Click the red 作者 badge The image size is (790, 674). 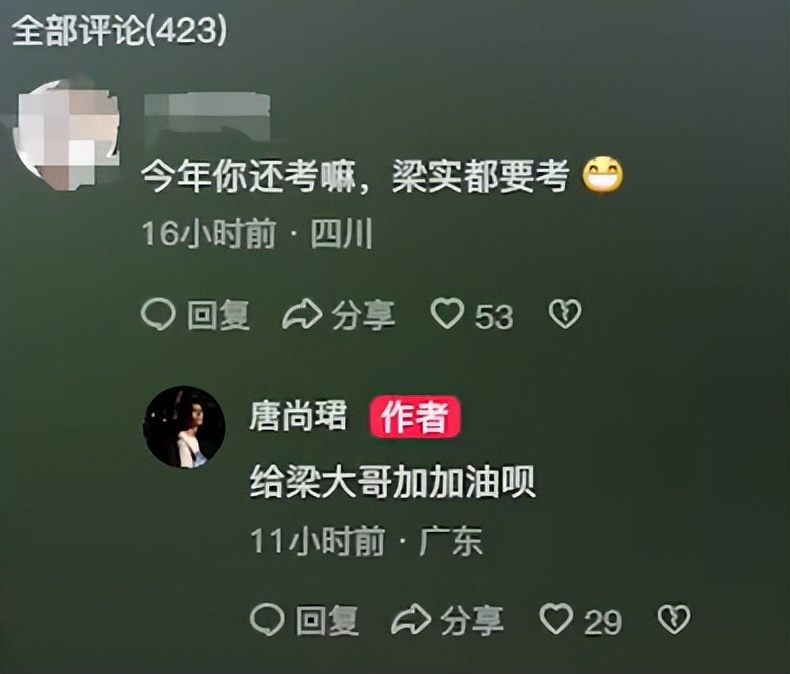pyautogui.click(x=415, y=417)
